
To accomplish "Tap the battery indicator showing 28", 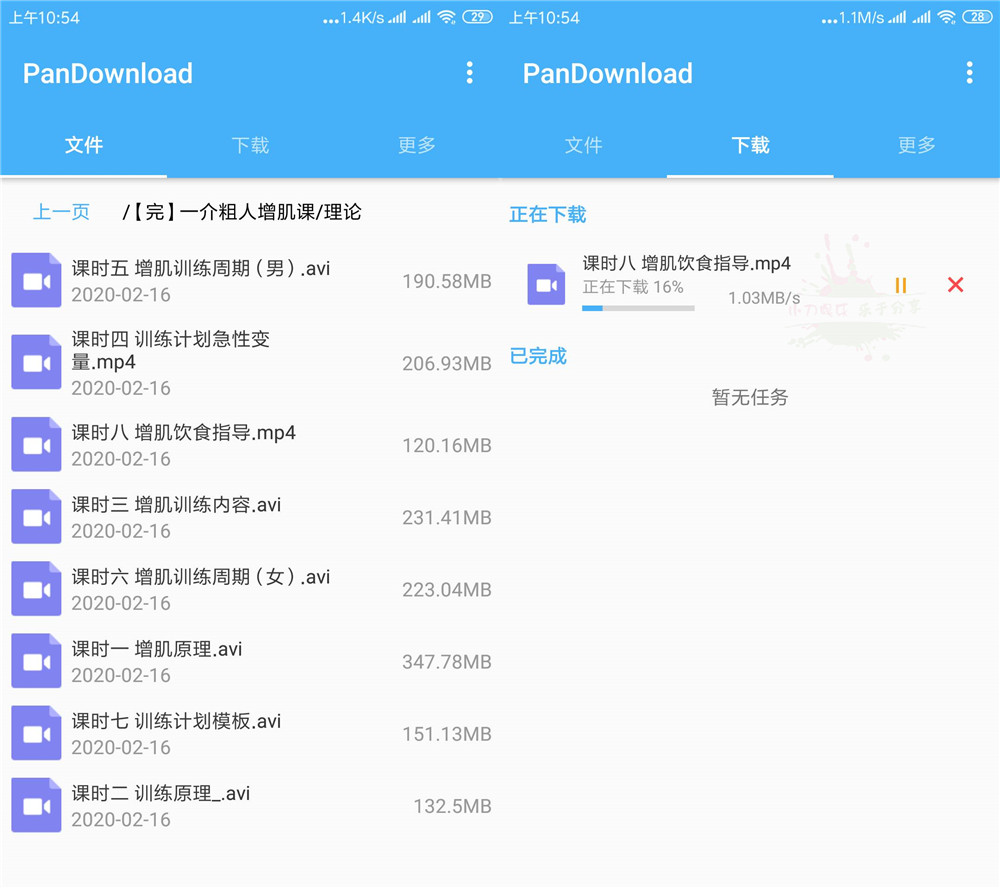I will [x=978, y=17].
